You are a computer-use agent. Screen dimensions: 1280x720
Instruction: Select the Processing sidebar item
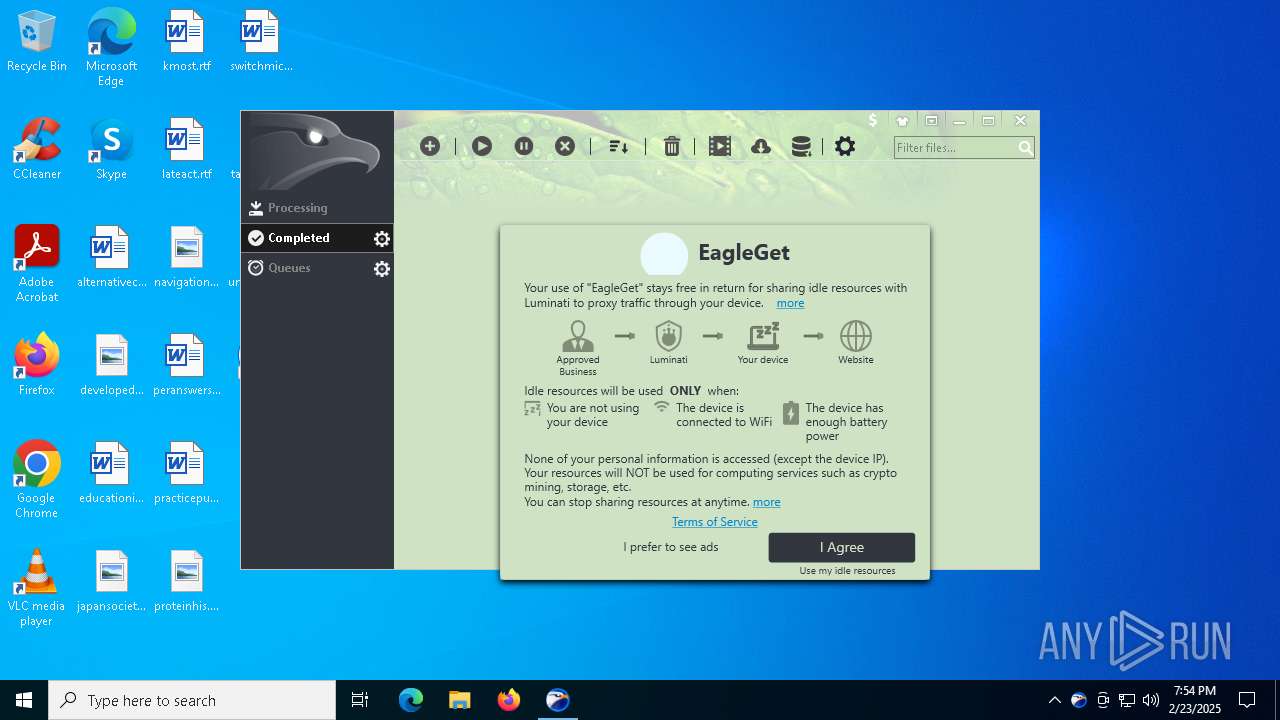(317, 208)
